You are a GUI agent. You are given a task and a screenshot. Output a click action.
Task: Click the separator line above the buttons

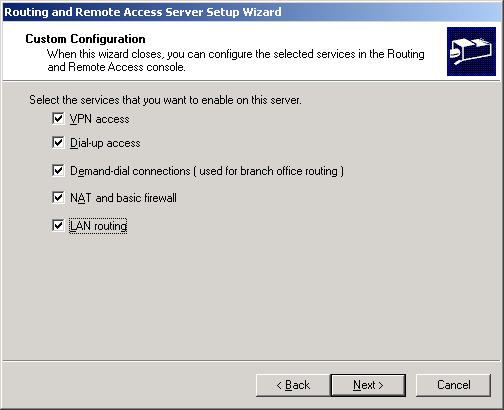click(x=252, y=360)
